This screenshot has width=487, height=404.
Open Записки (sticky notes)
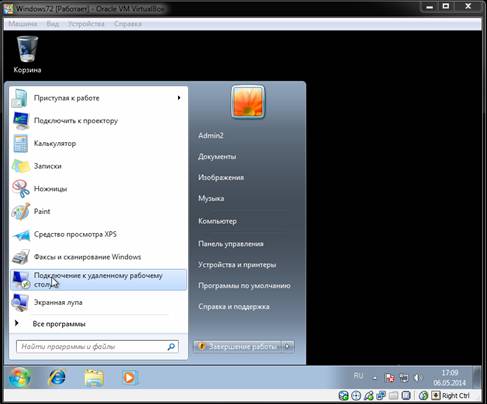pyautogui.click(x=99, y=166)
